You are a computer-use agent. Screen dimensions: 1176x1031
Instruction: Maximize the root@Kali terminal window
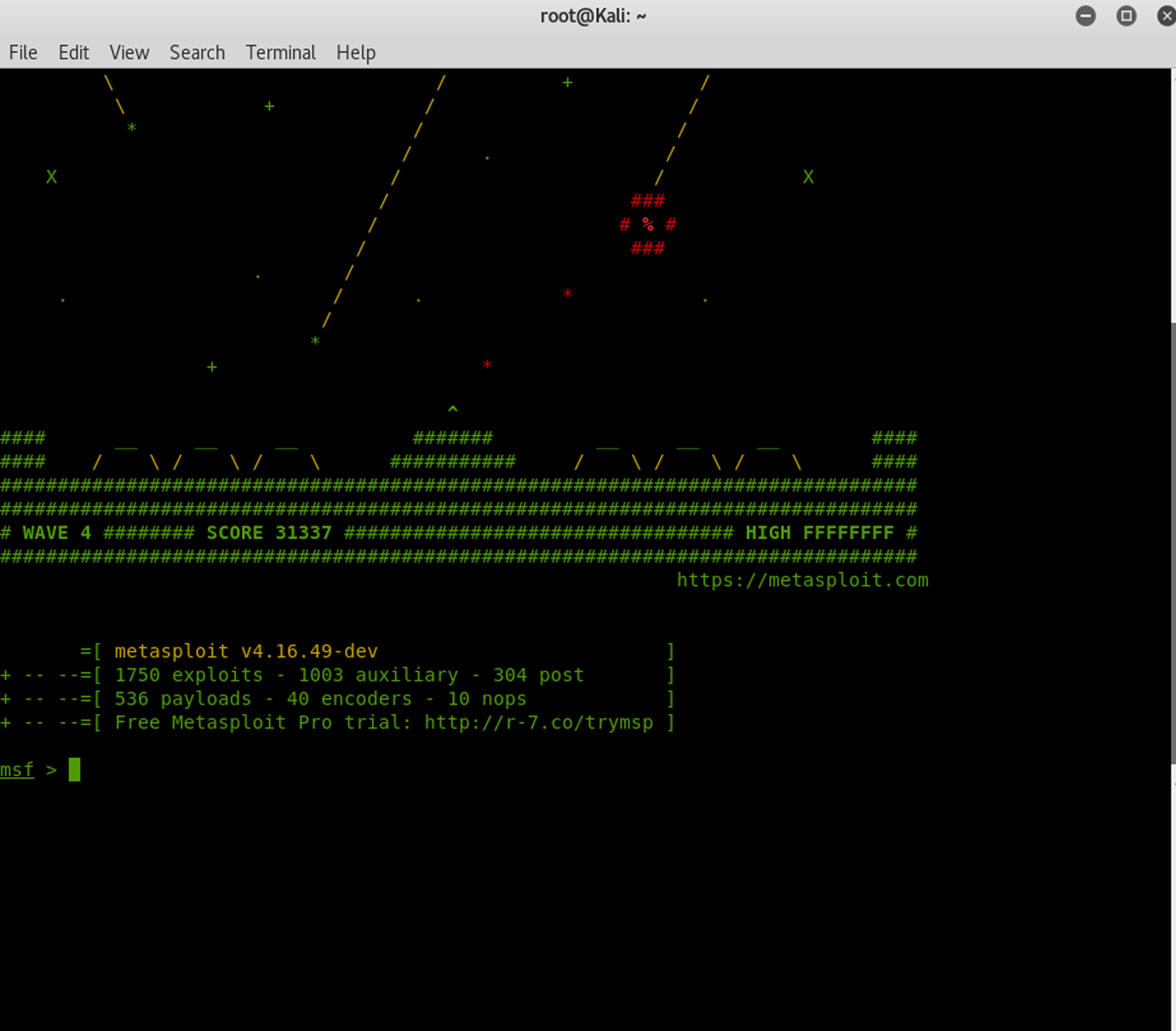(1126, 16)
